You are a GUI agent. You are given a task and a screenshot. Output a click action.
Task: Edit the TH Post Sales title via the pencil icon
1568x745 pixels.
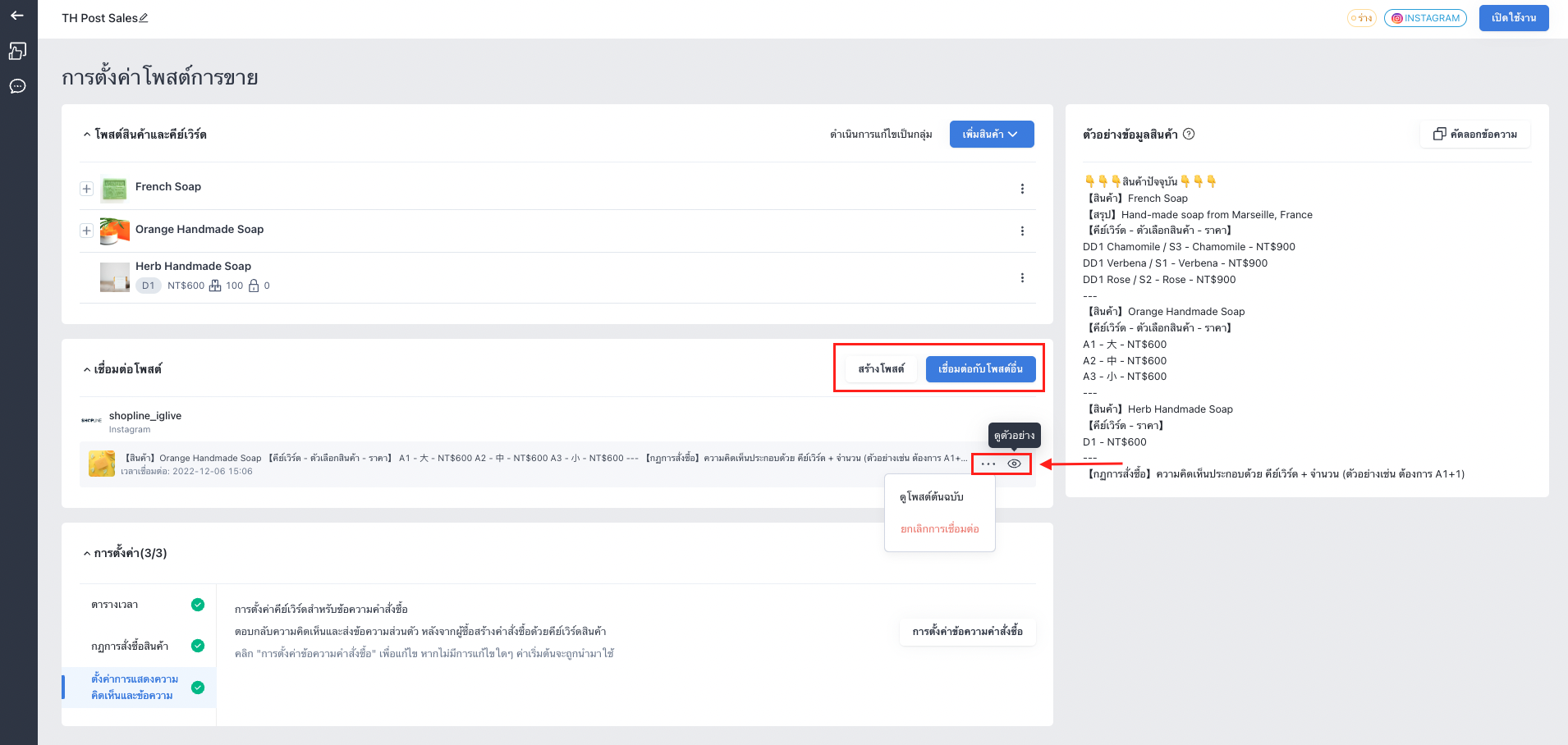point(144,18)
